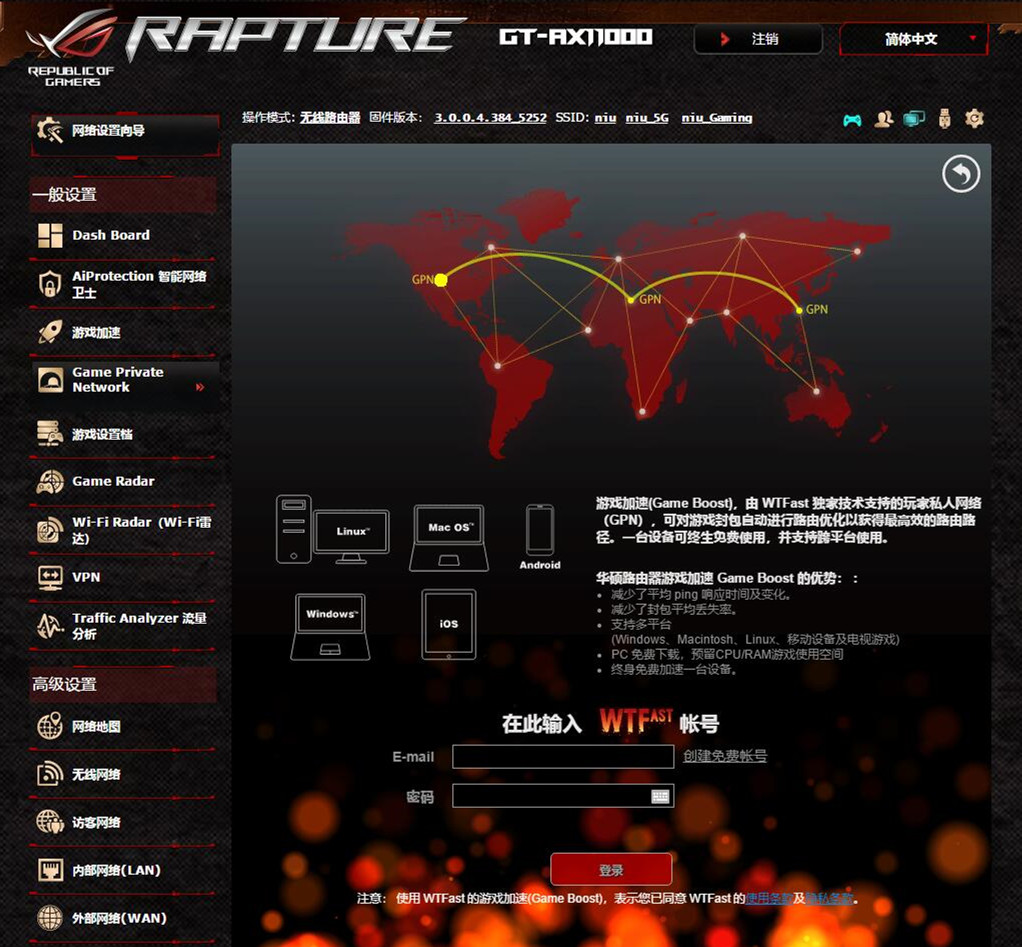This screenshot has width=1022, height=947.
Task: Click the circular back arrow icon
Action: pos(961,174)
